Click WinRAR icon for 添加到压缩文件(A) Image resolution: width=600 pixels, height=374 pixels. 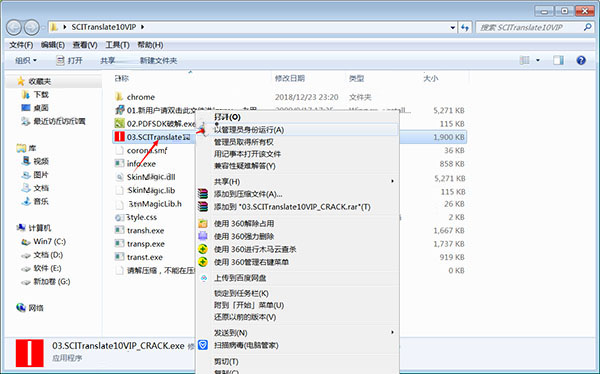pos(203,194)
